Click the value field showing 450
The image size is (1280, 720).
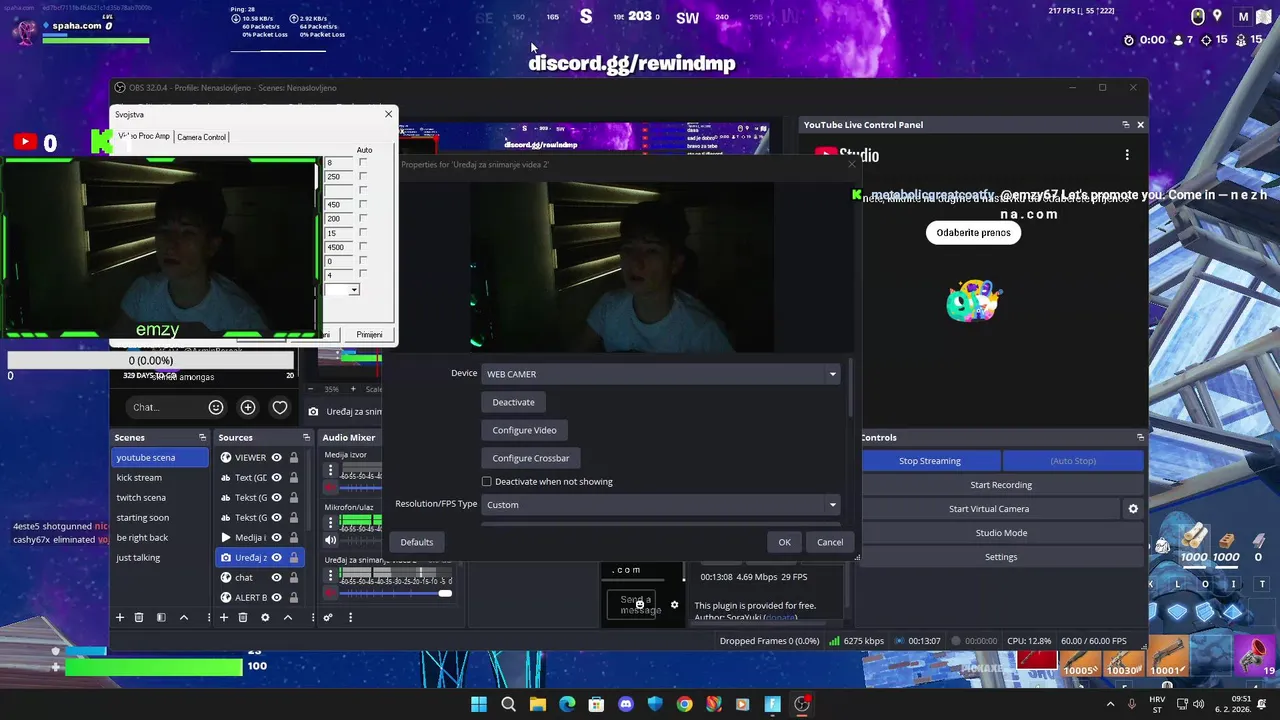340,205
